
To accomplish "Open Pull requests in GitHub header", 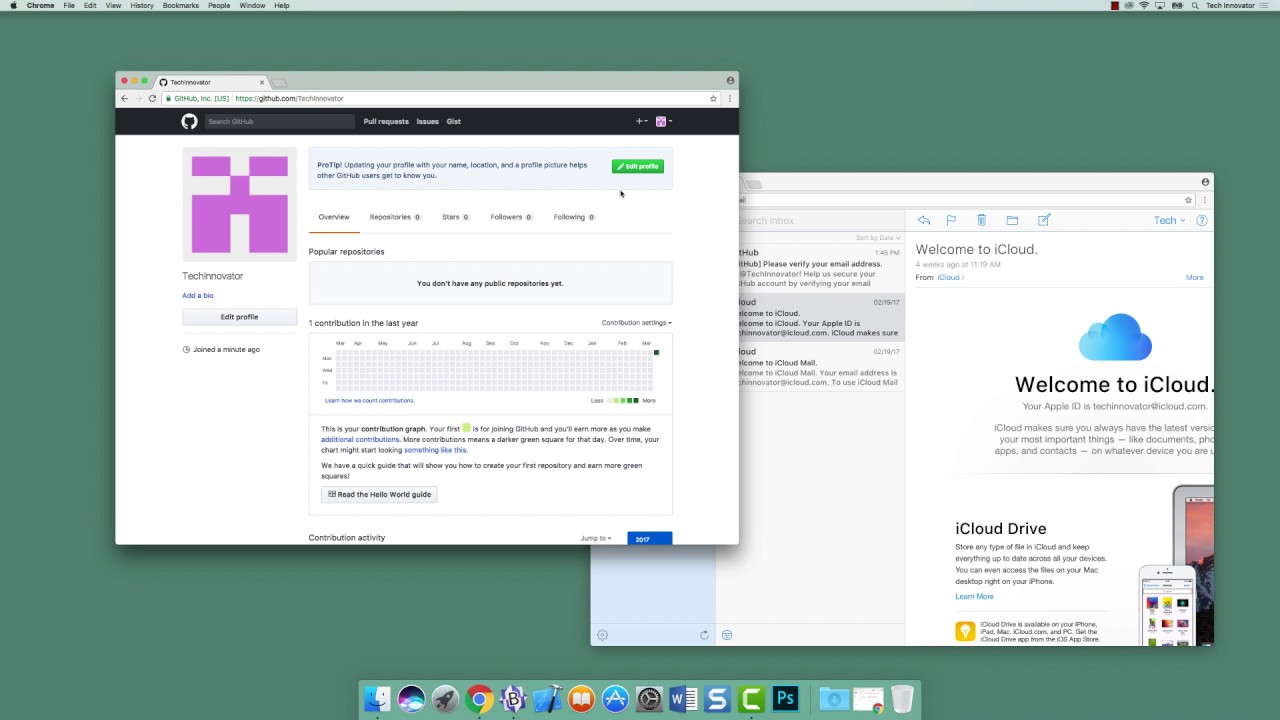I will click(386, 121).
